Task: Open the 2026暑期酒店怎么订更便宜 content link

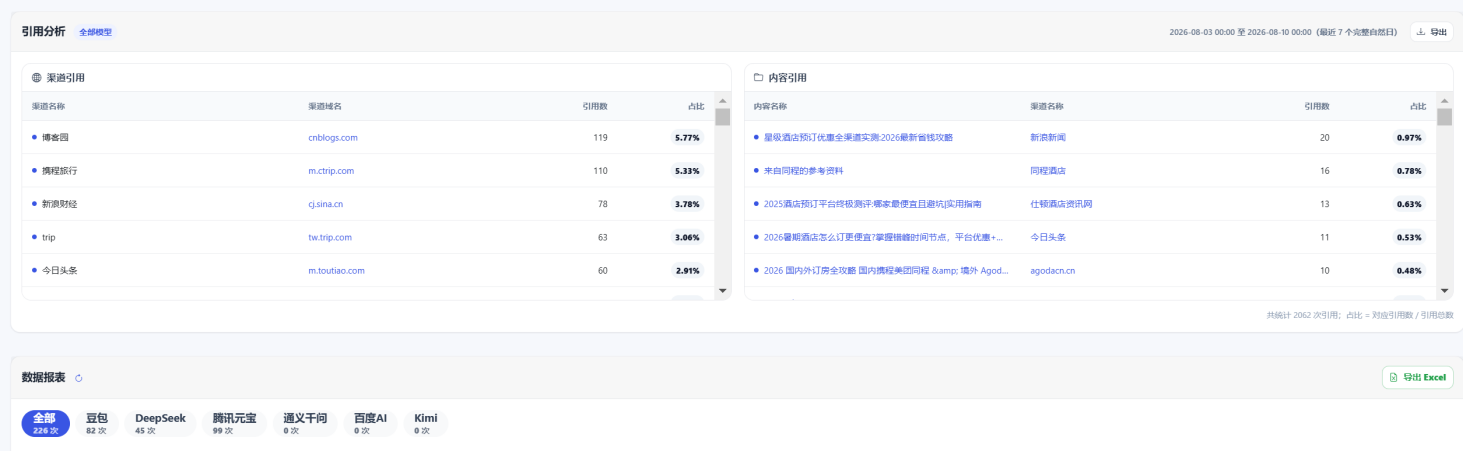Action: pos(884,237)
